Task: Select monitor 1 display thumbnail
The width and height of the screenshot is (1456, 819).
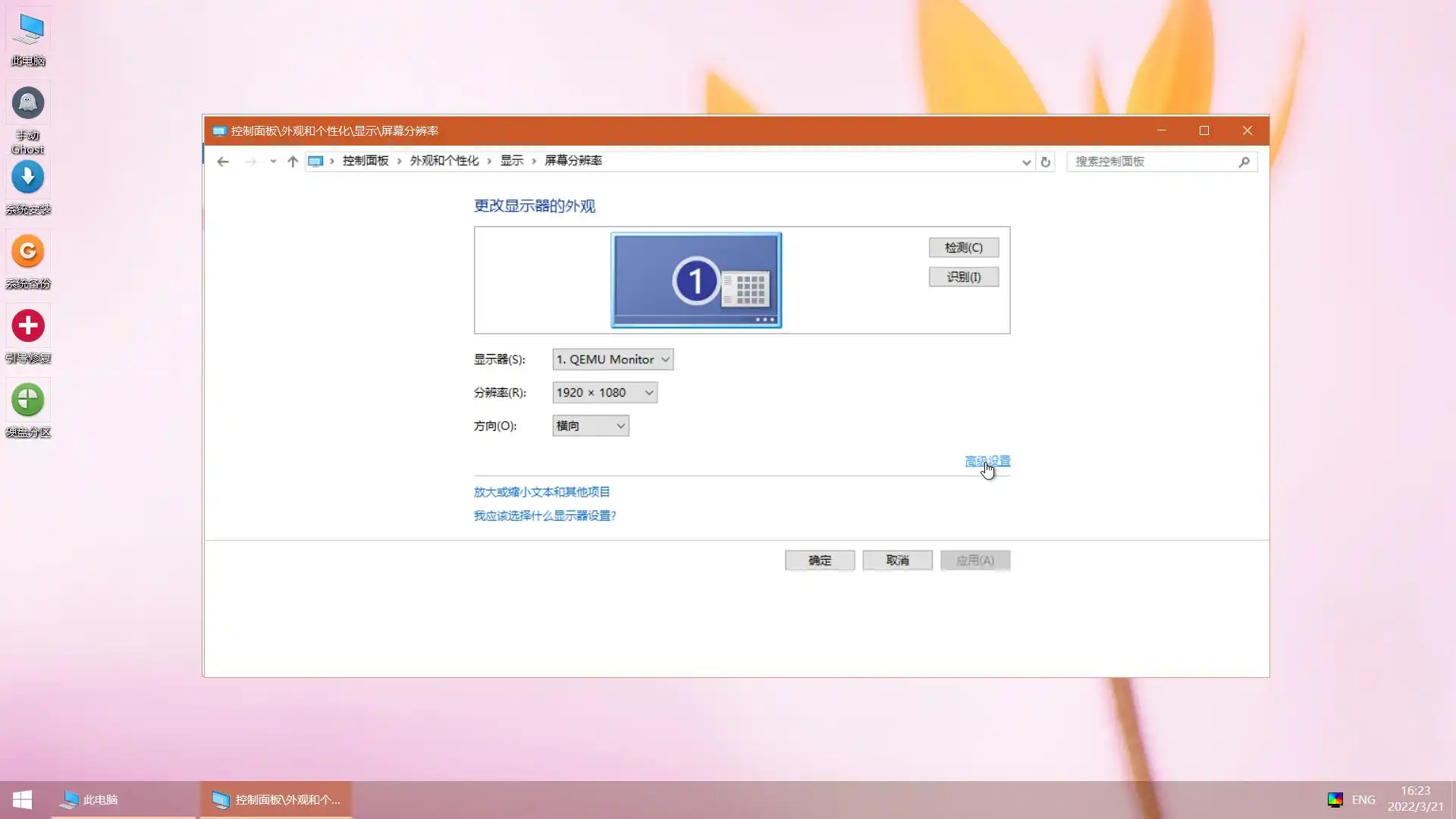Action: click(x=696, y=281)
